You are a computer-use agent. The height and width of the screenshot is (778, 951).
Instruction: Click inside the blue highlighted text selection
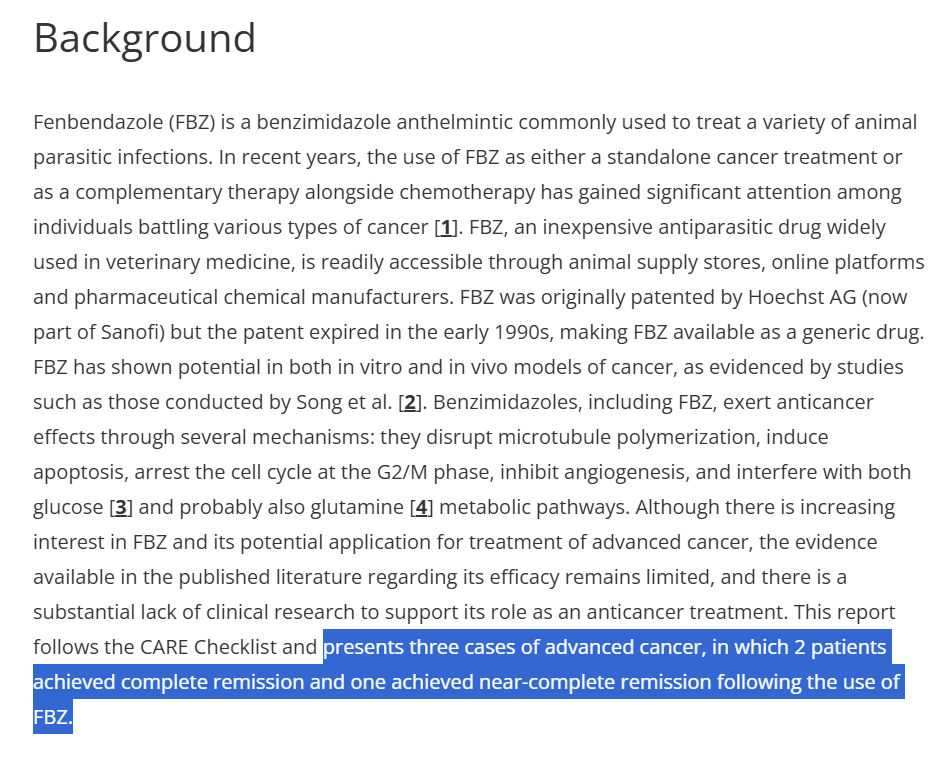coord(468,682)
